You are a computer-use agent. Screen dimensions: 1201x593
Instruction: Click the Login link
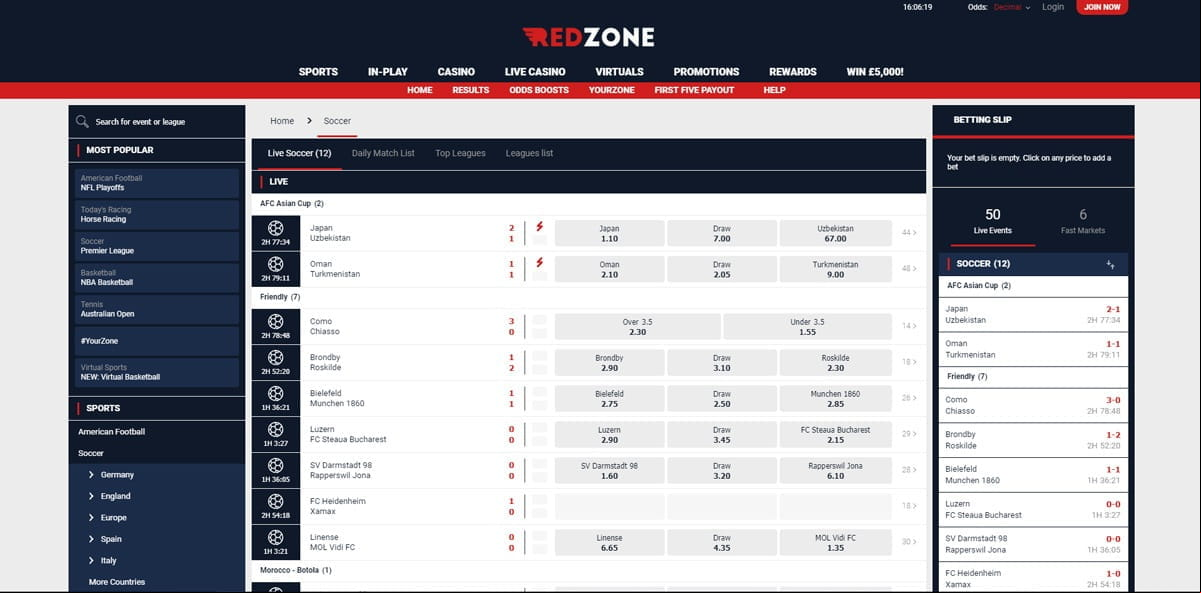coord(1052,7)
